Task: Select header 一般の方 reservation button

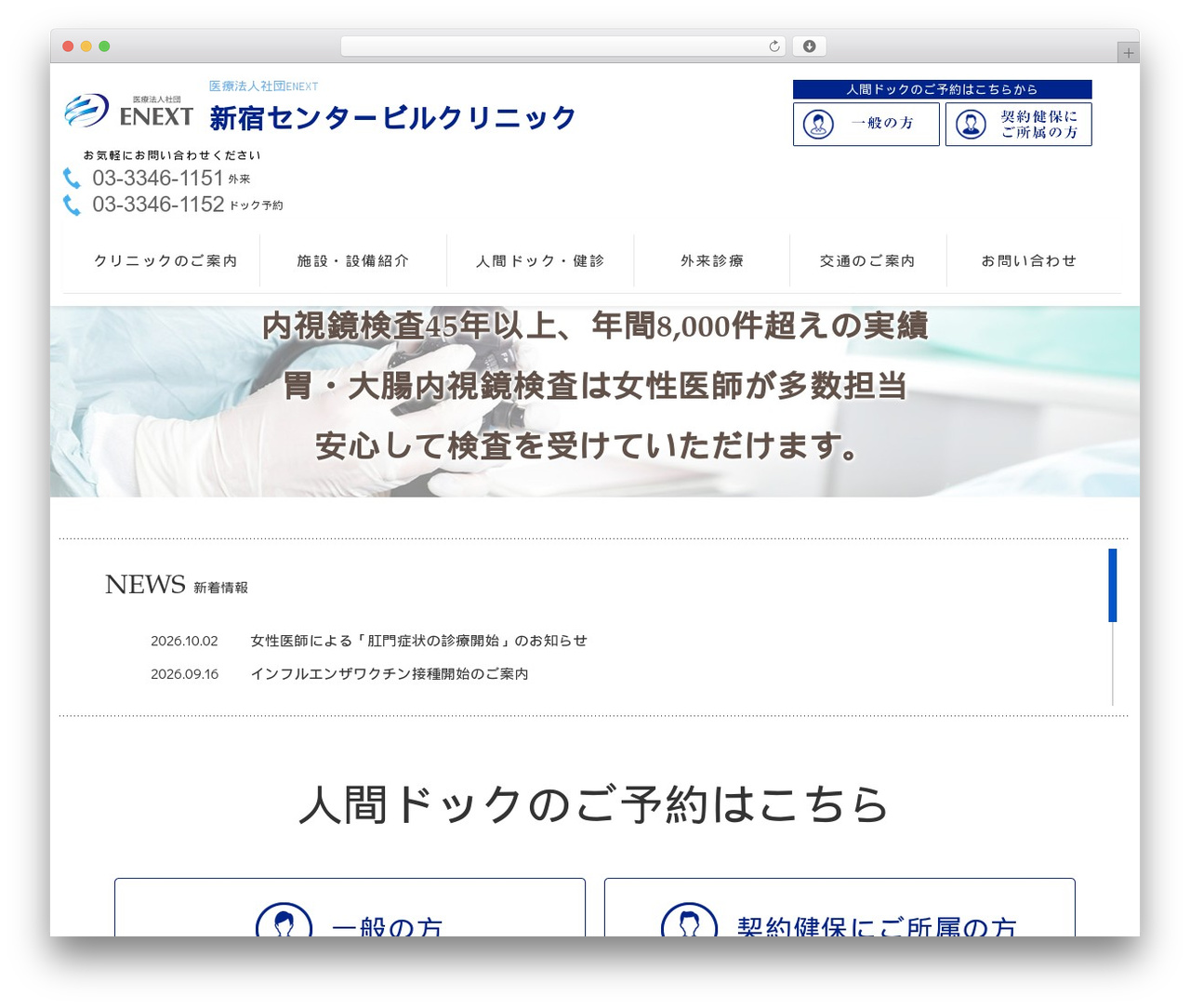Action: [x=866, y=124]
